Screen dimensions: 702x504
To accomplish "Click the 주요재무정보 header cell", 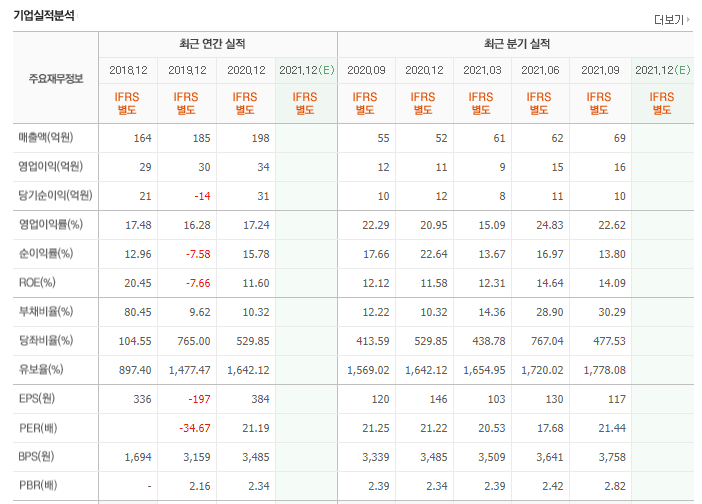I will click(x=56, y=79).
